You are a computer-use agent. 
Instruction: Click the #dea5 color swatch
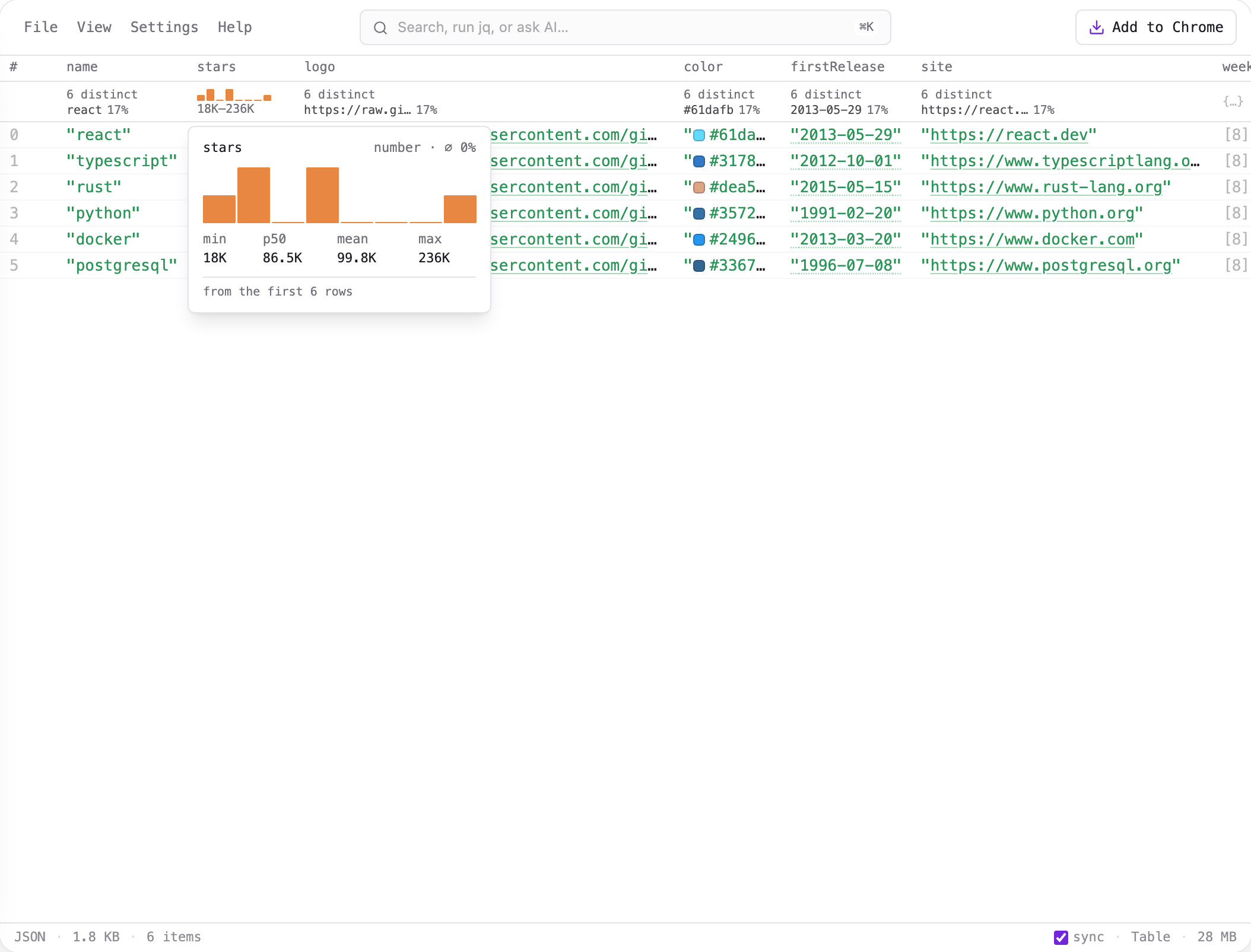tap(699, 188)
